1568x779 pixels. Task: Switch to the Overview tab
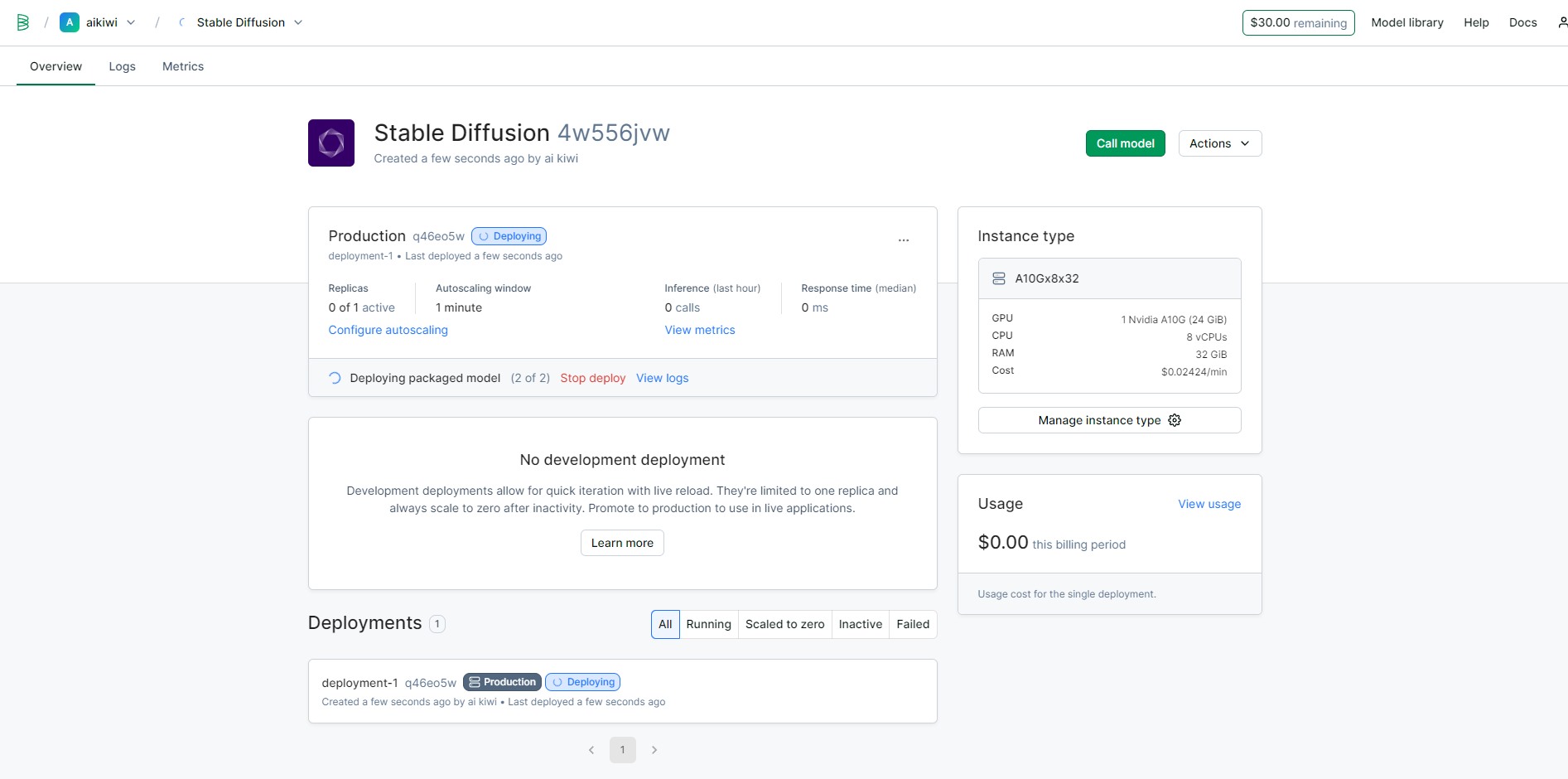point(55,66)
